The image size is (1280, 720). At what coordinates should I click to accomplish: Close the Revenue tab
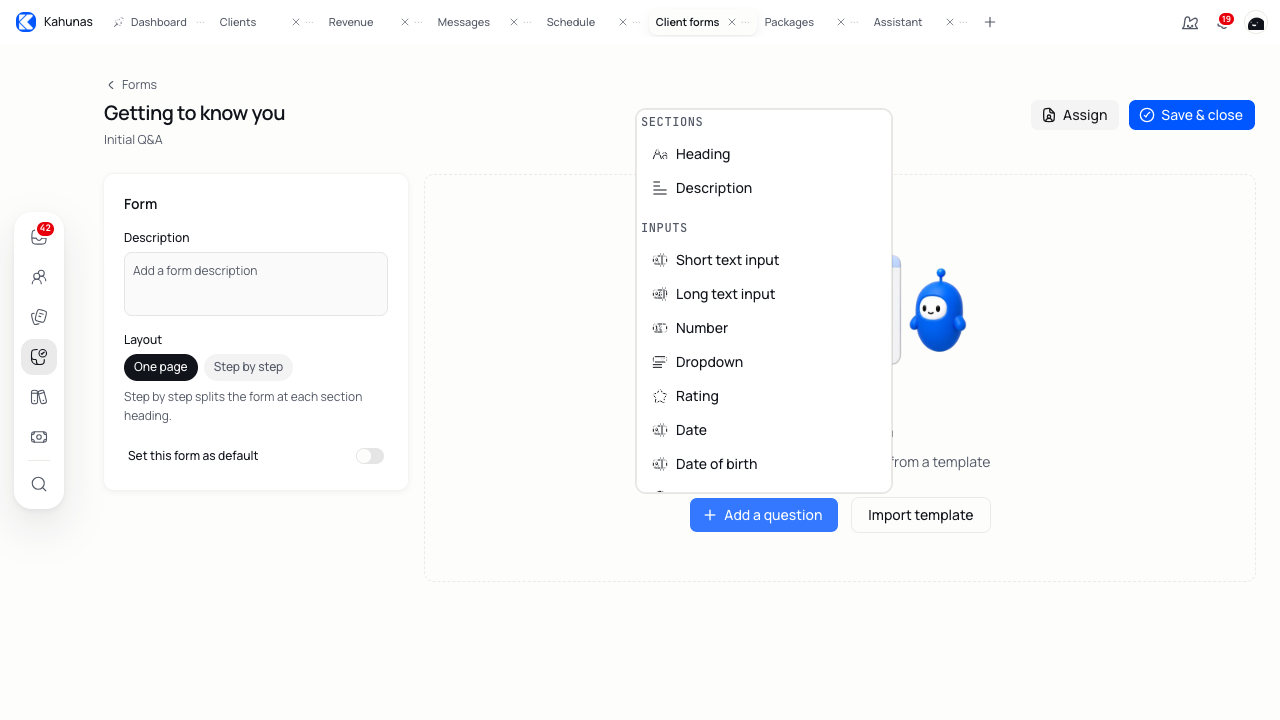pyautogui.click(x=405, y=22)
